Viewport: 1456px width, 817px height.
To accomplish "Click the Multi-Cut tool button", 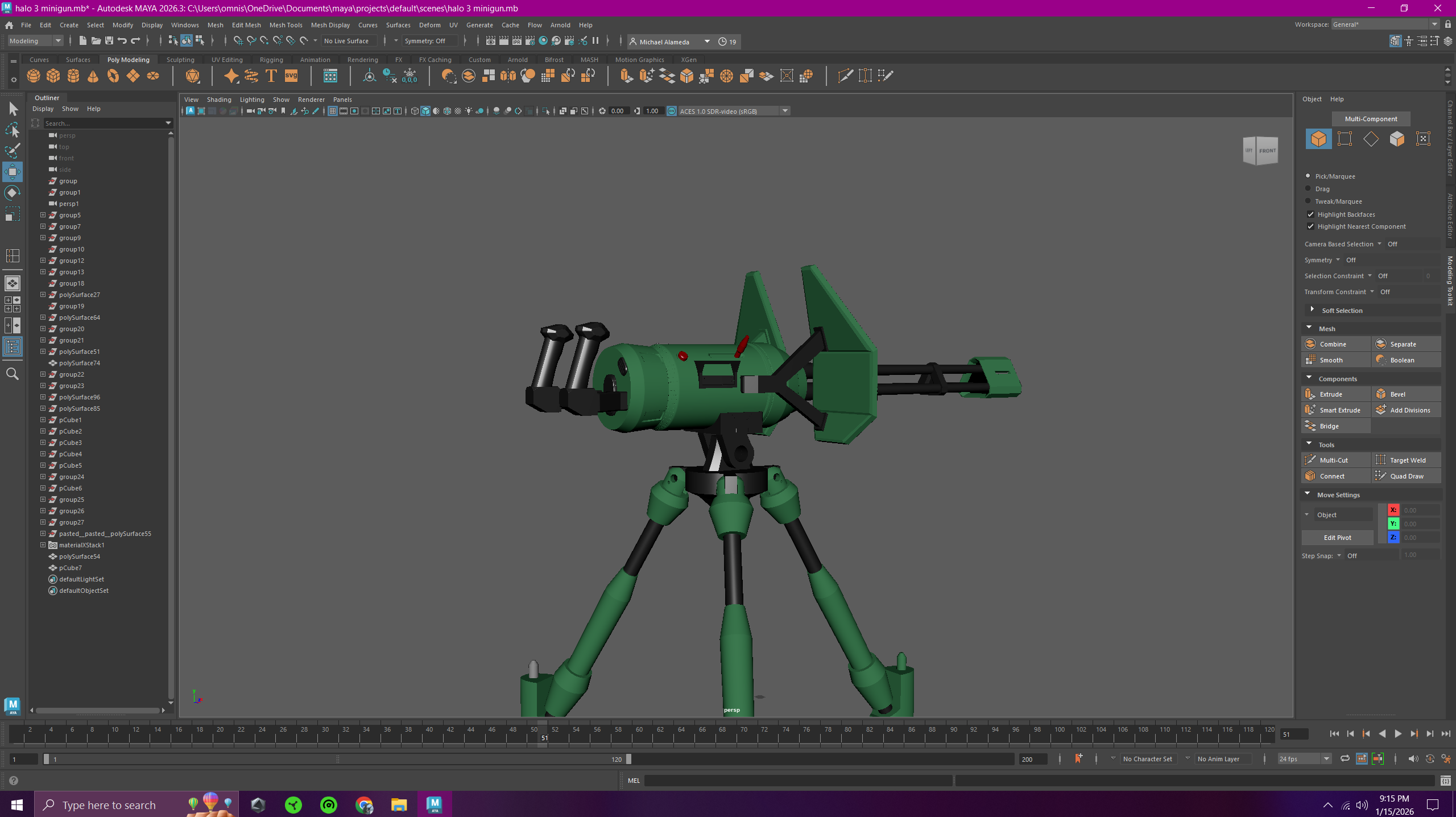I will 1334,460.
